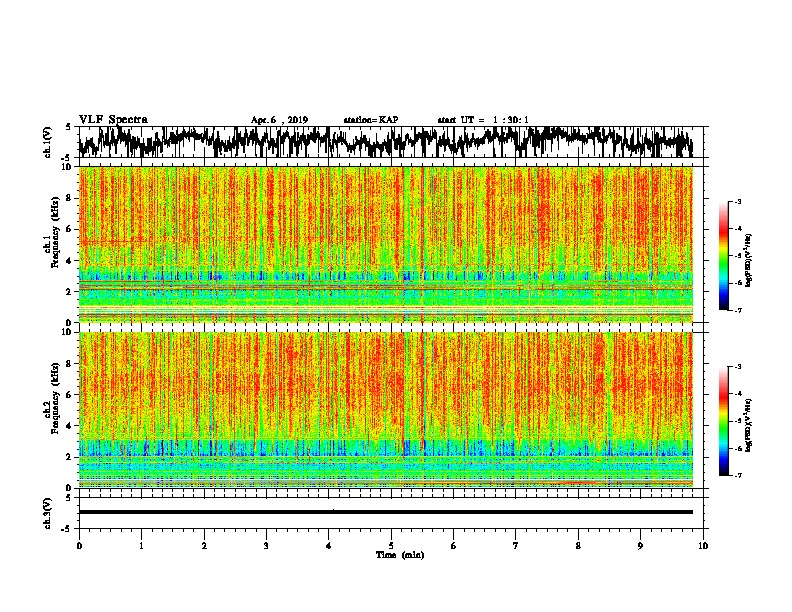Viewport: 792px width, 612px height.
Task: Click time axis tick label "4"
Action: coord(329,546)
